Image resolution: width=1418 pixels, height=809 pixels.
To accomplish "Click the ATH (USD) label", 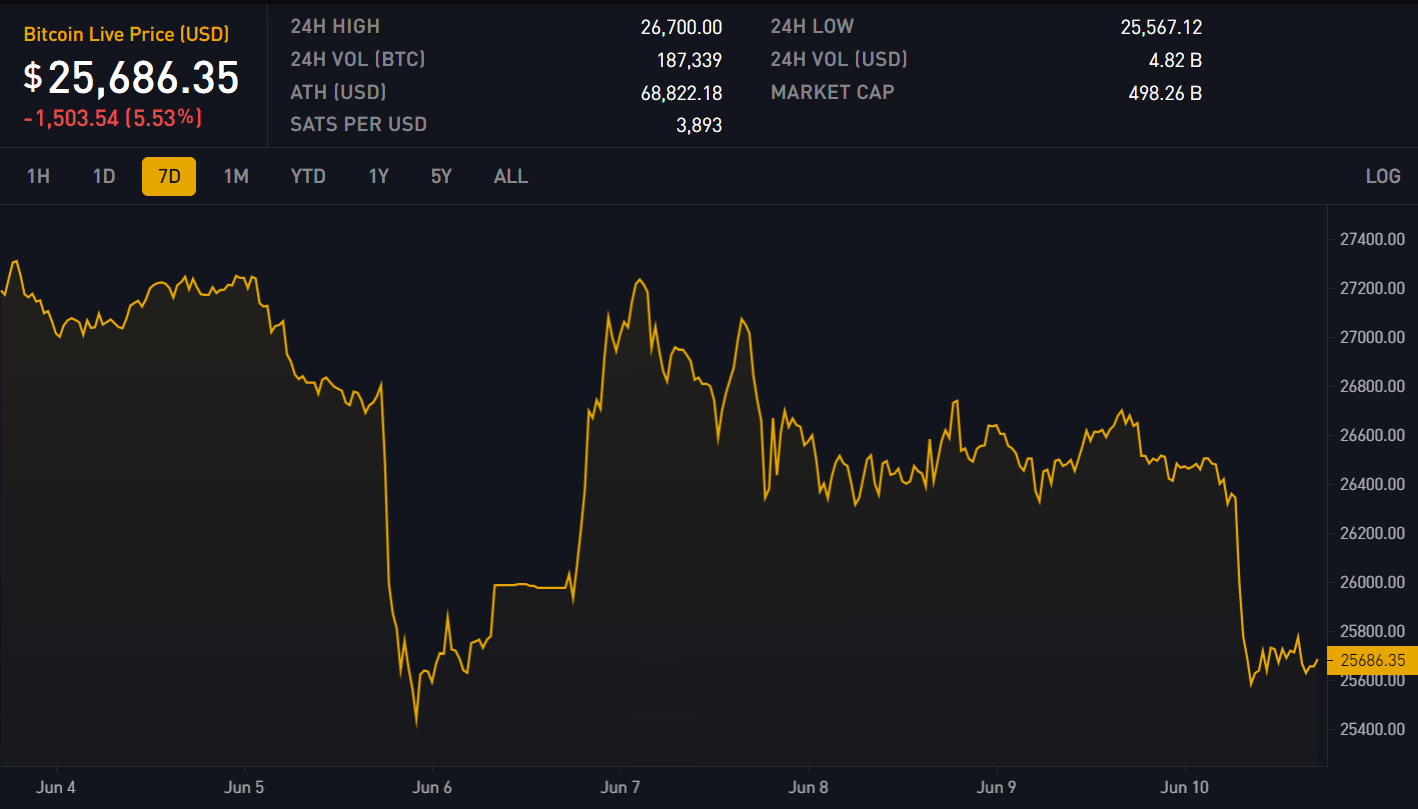I will pyautogui.click(x=338, y=92).
